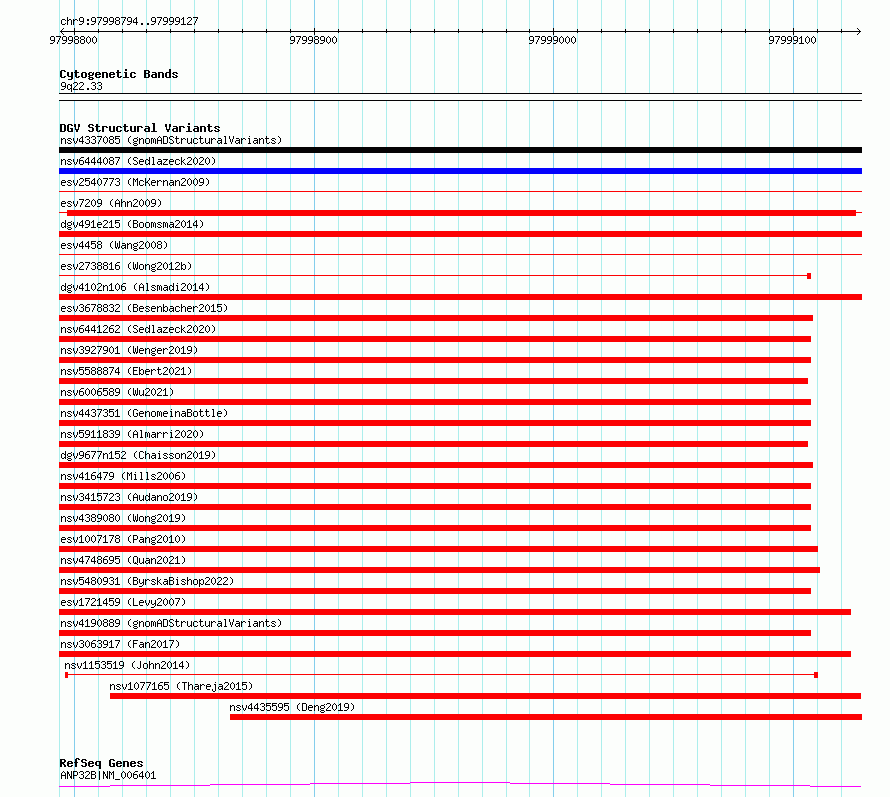This screenshot has height=797, width=890.
Task: Click the RefSeq Genes track title
Action: pos(101,763)
